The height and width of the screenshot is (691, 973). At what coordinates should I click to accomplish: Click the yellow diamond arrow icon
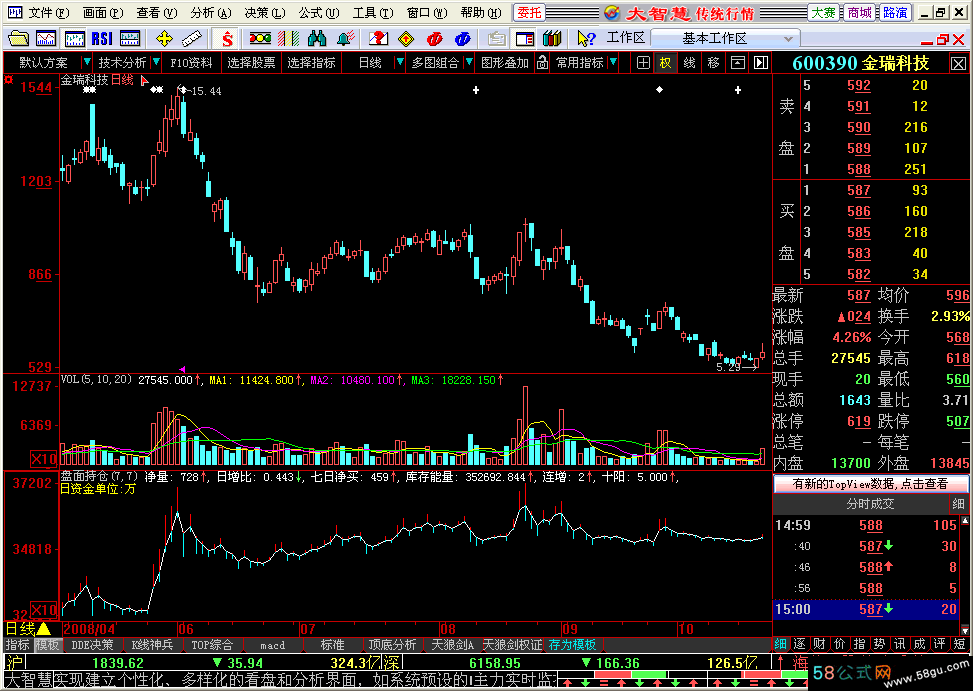406,38
